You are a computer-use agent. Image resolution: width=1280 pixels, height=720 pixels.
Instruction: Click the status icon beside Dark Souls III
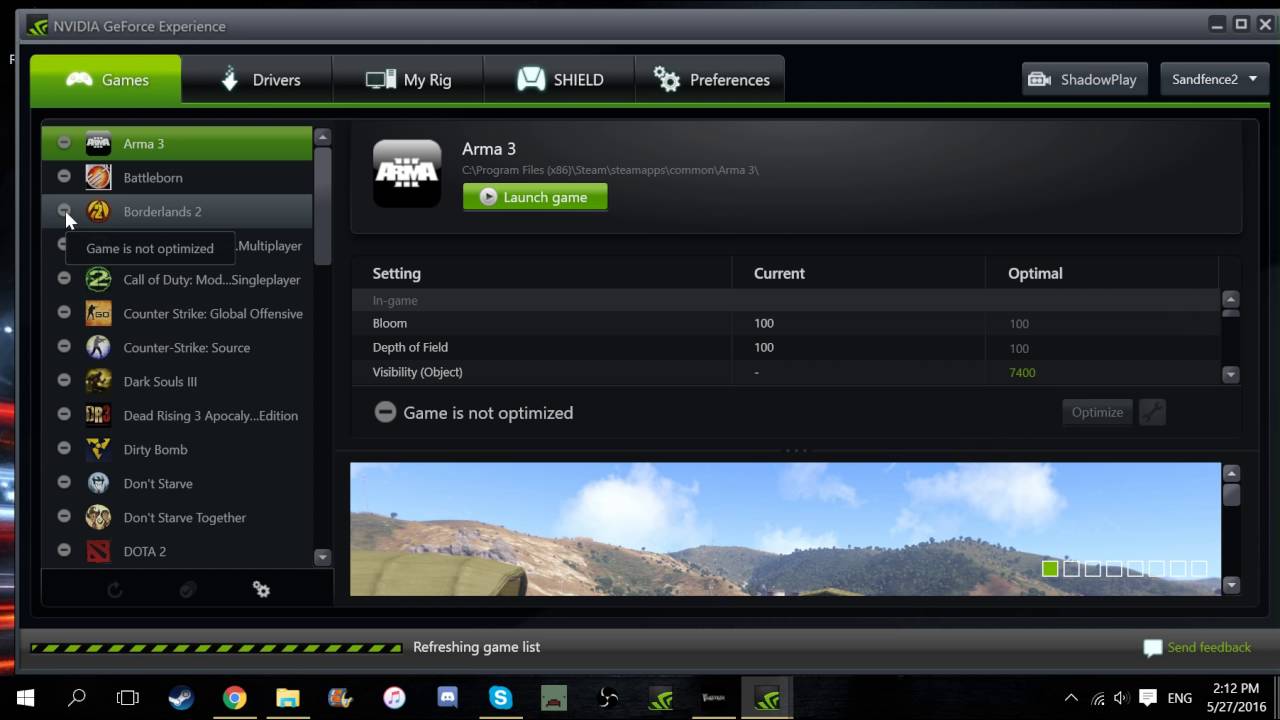tap(64, 381)
